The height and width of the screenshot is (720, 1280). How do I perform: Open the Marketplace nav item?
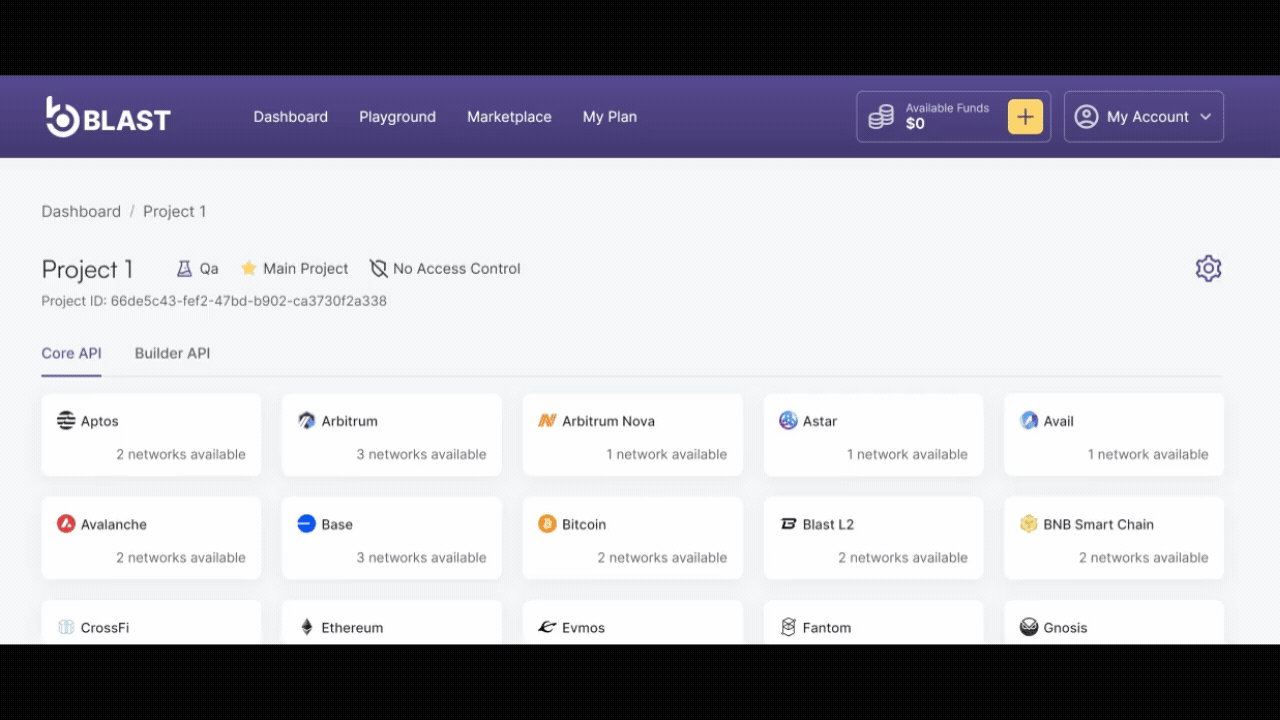[509, 117]
